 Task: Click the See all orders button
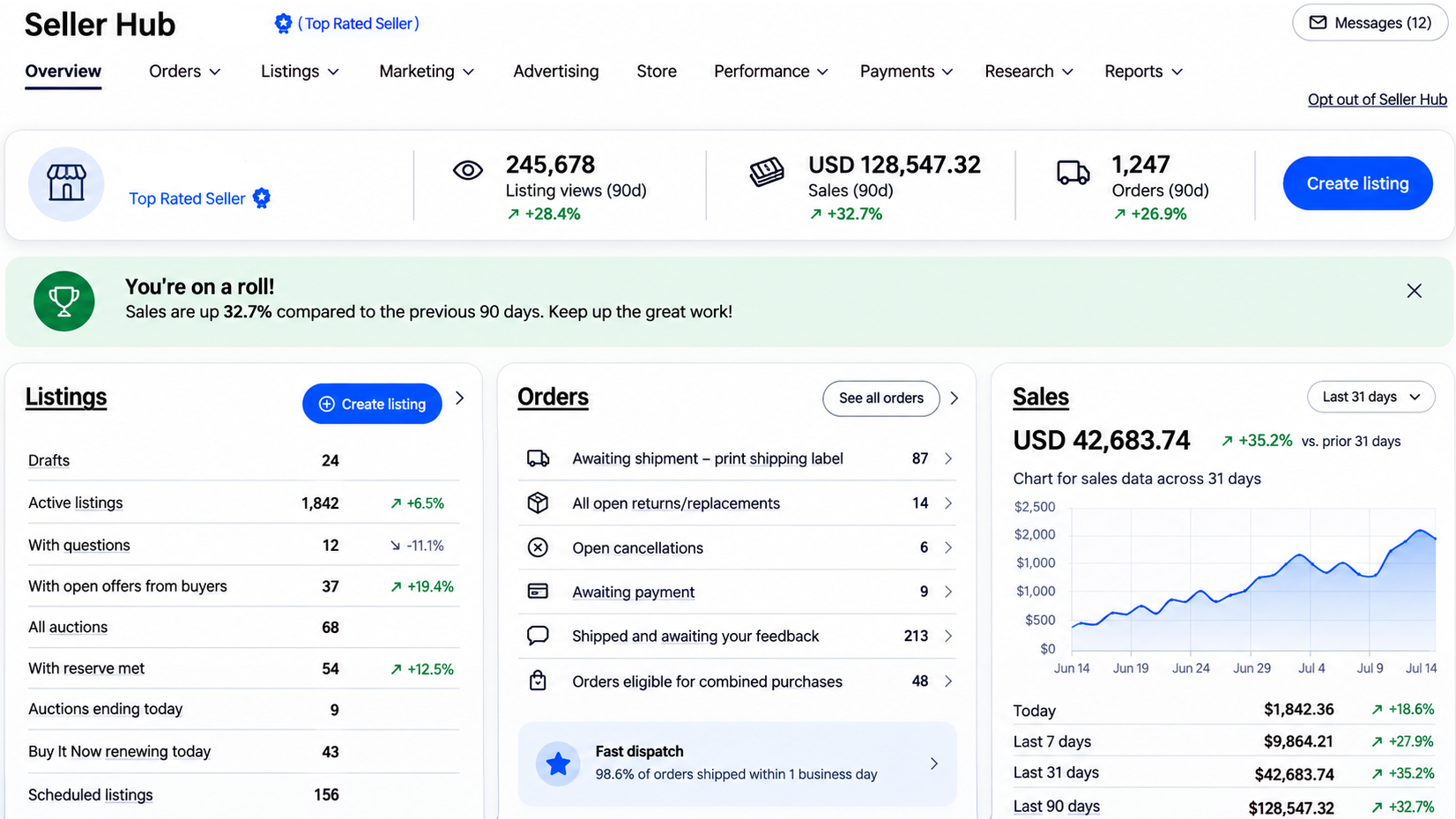(880, 398)
